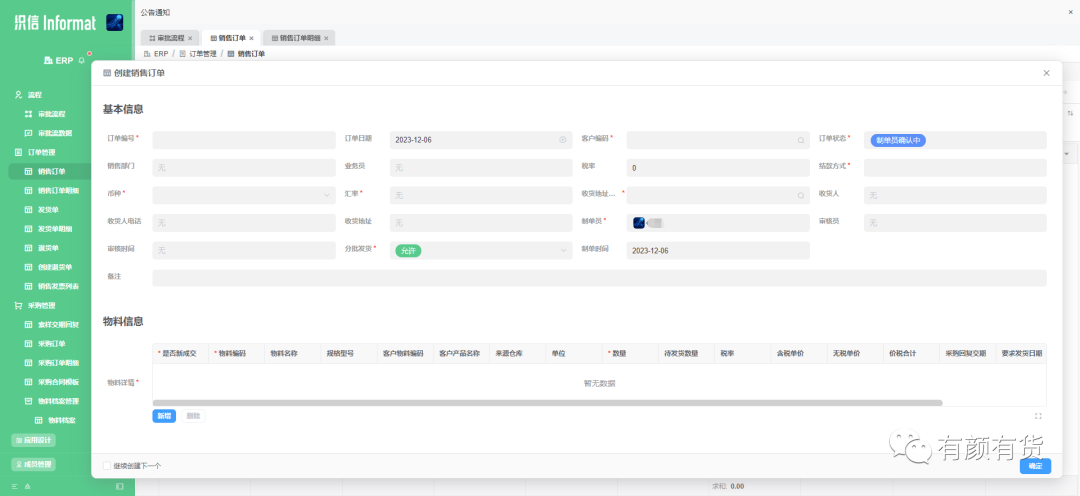Click the 新增 button to add material
The width and height of the screenshot is (1080, 496).
[x=164, y=416]
